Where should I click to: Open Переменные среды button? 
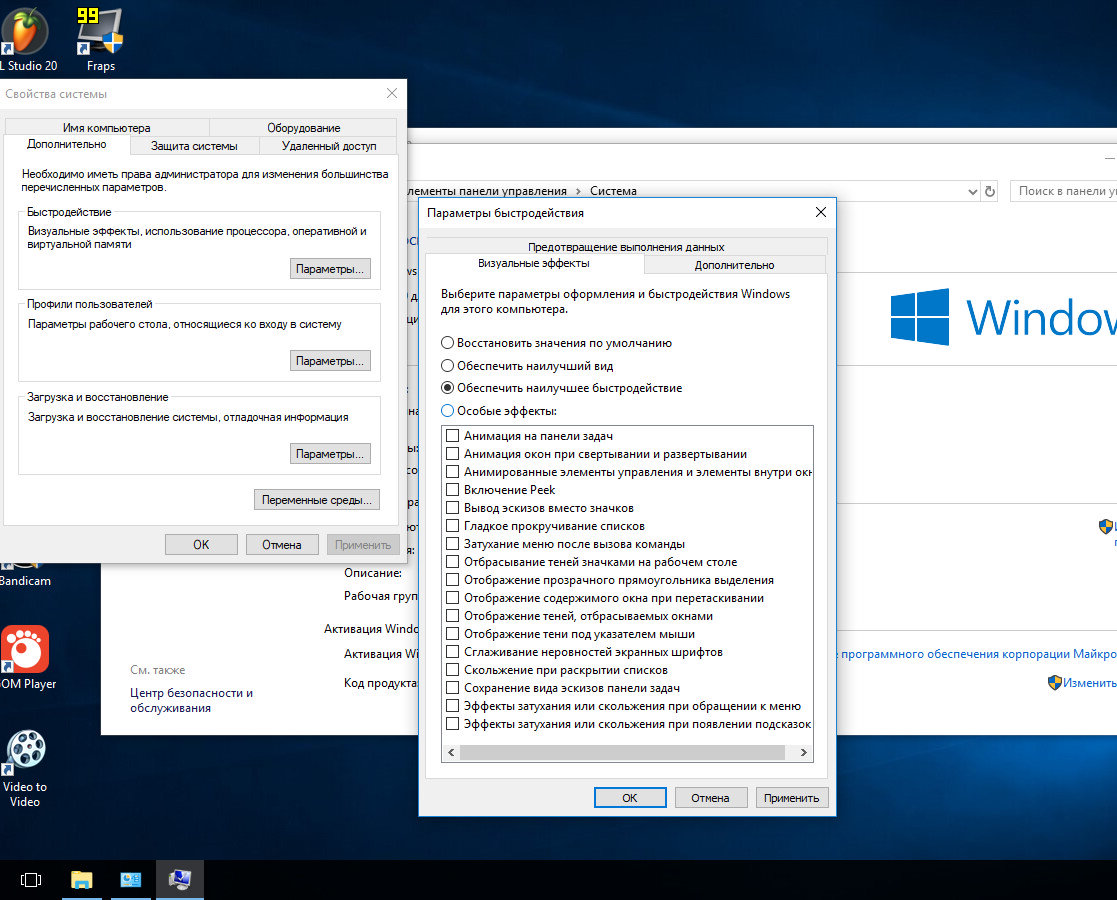[x=316, y=500]
